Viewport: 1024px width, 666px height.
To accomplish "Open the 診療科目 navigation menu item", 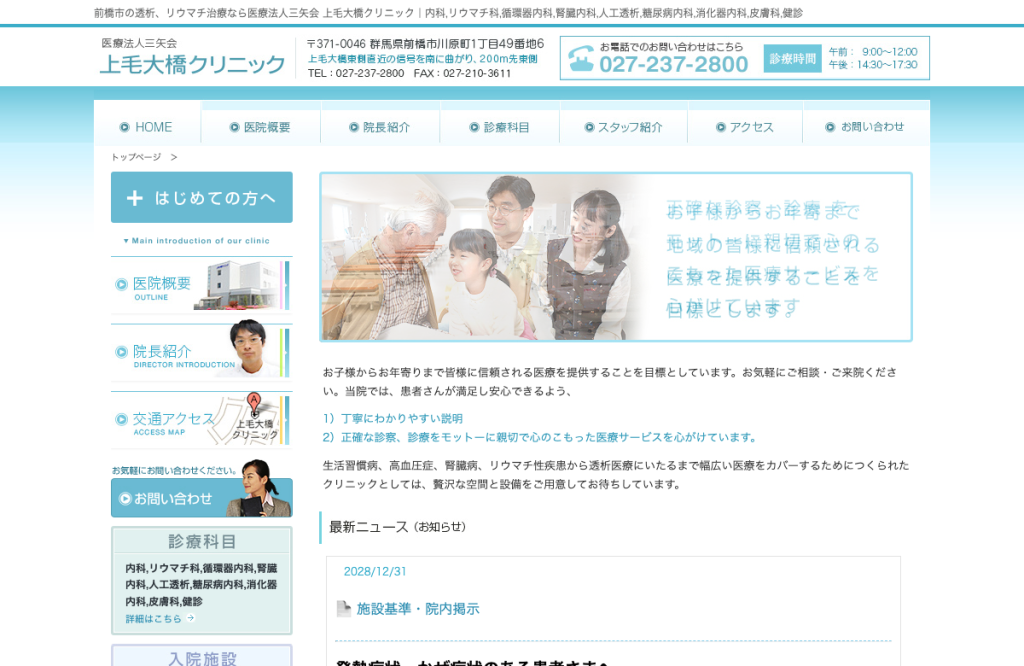I will click(500, 127).
